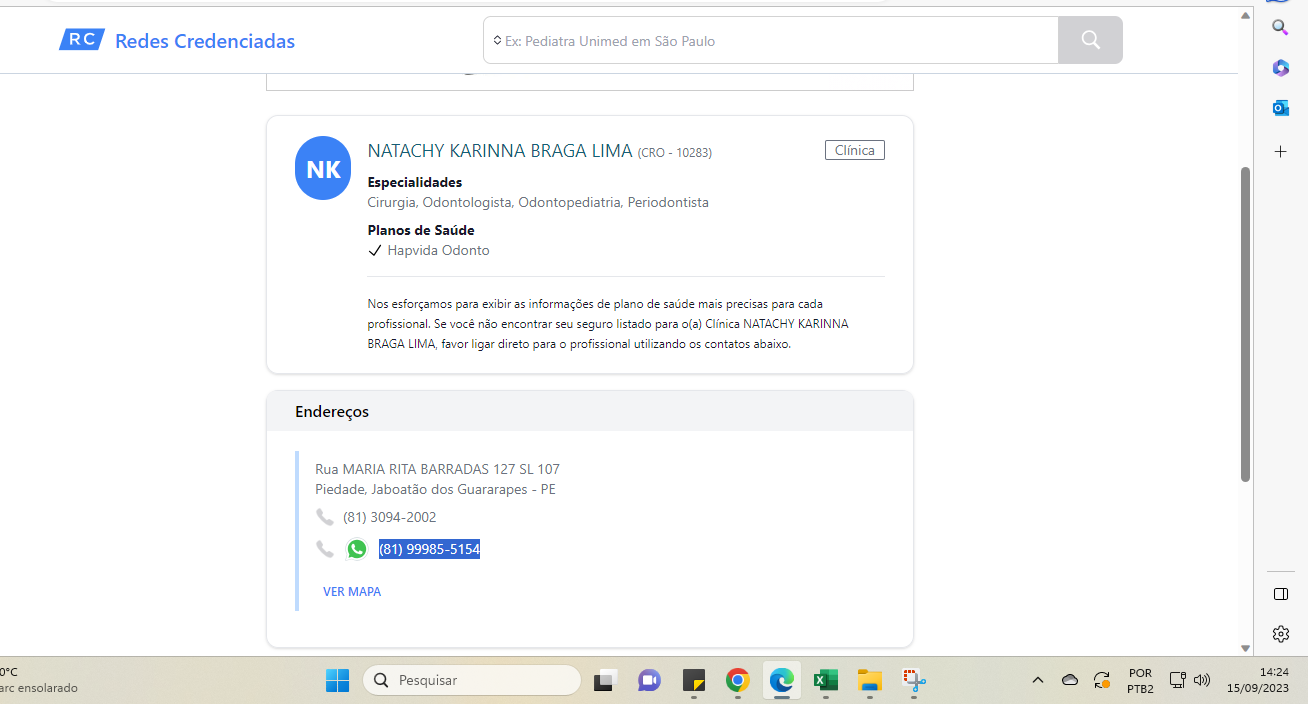
Task: Click the Redes Credenciadas site title
Action: tap(205, 41)
